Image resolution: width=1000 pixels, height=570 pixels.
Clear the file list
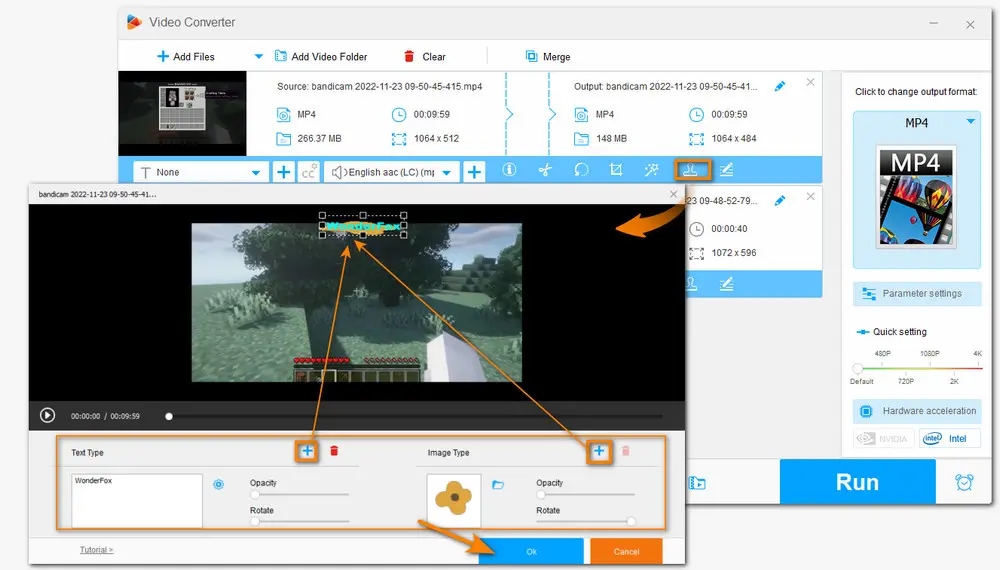pos(425,57)
